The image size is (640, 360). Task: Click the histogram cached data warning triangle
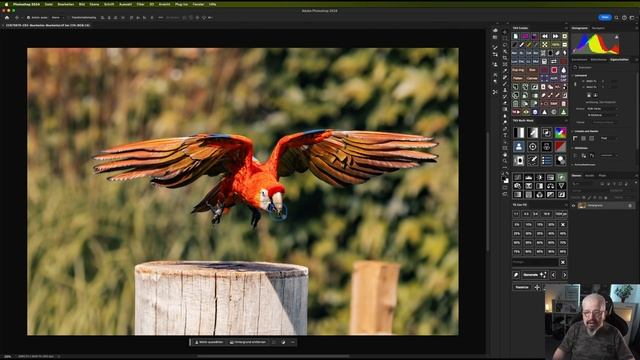click(616, 37)
